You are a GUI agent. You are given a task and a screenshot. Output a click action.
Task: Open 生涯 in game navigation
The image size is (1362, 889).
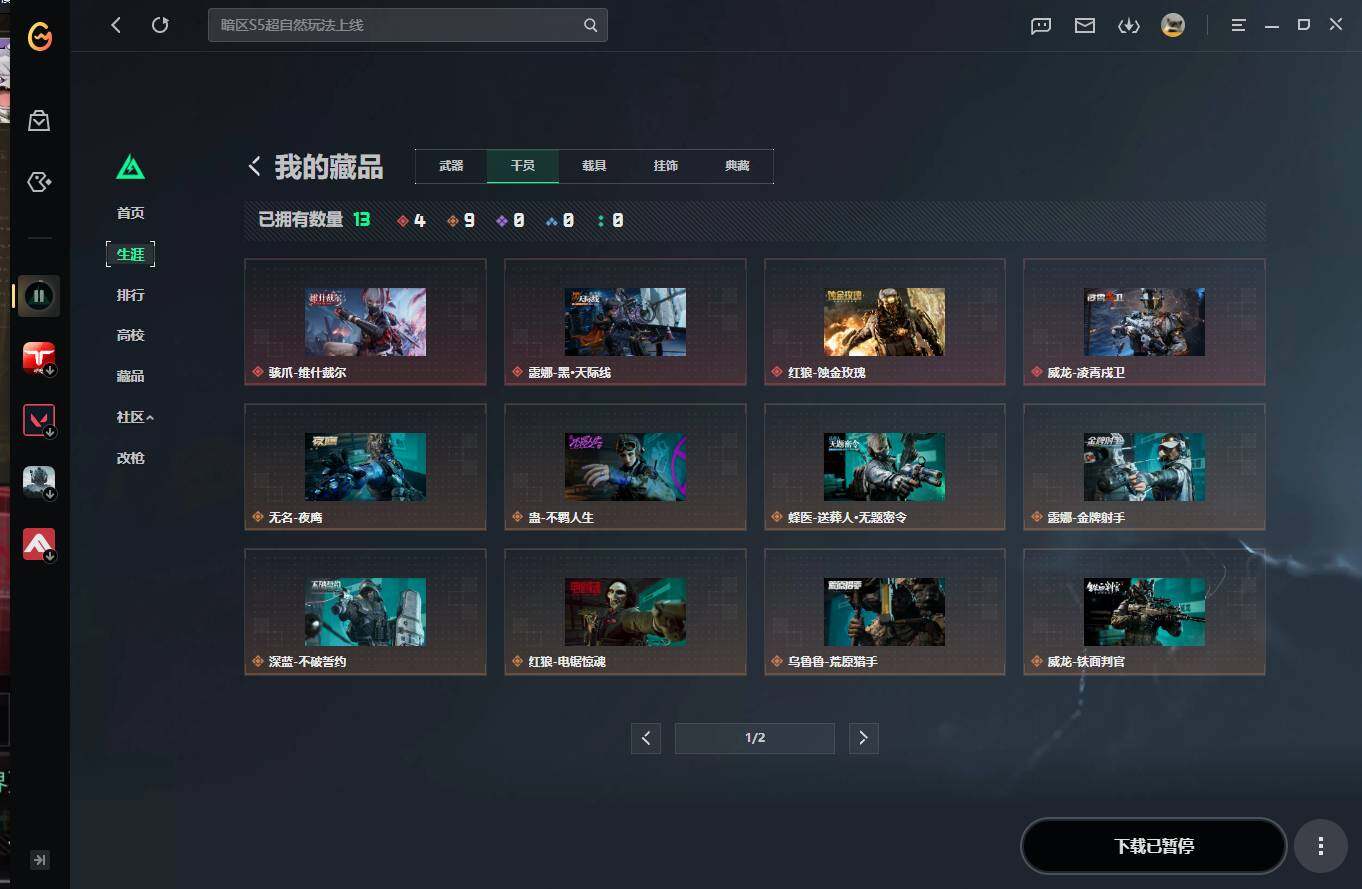(131, 254)
